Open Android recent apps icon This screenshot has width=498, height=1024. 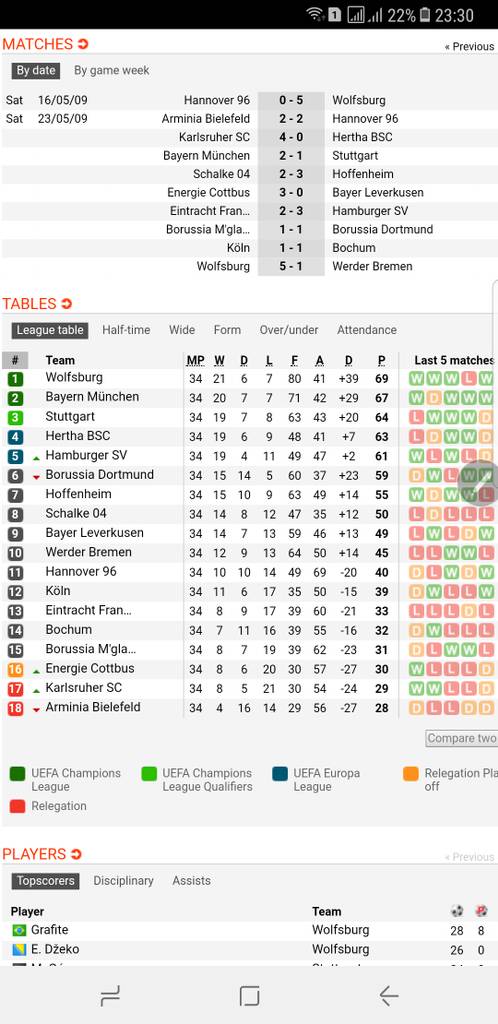click(x=110, y=996)
